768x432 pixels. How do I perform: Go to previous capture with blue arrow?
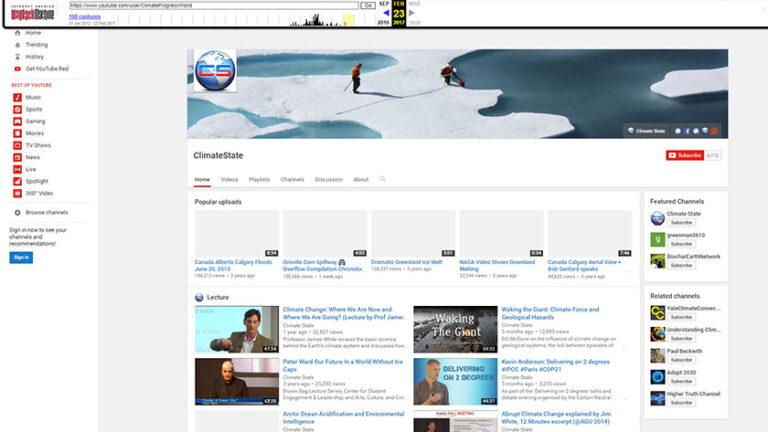coord(386,13)
